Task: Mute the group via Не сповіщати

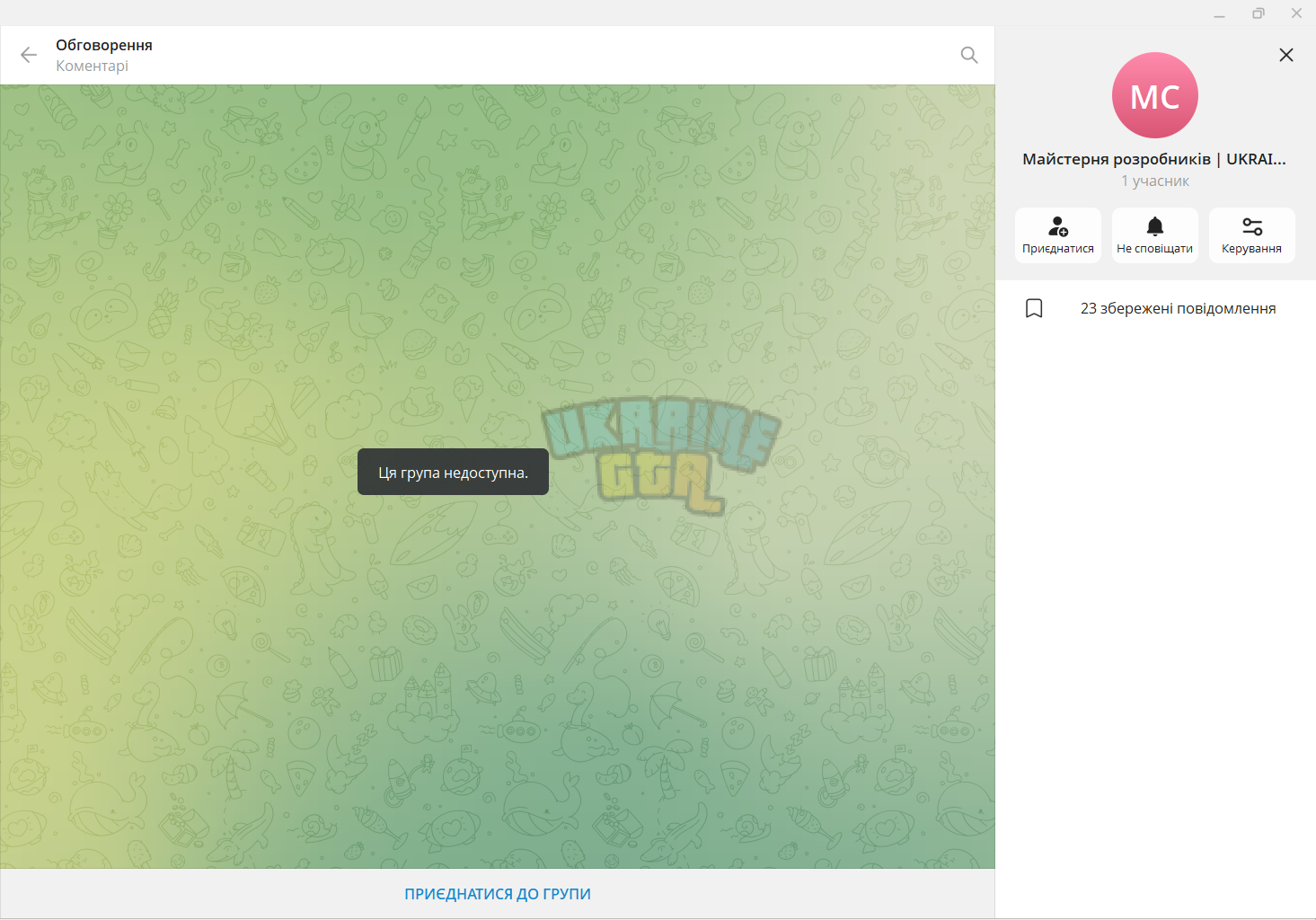Action: coord(1155,235)
